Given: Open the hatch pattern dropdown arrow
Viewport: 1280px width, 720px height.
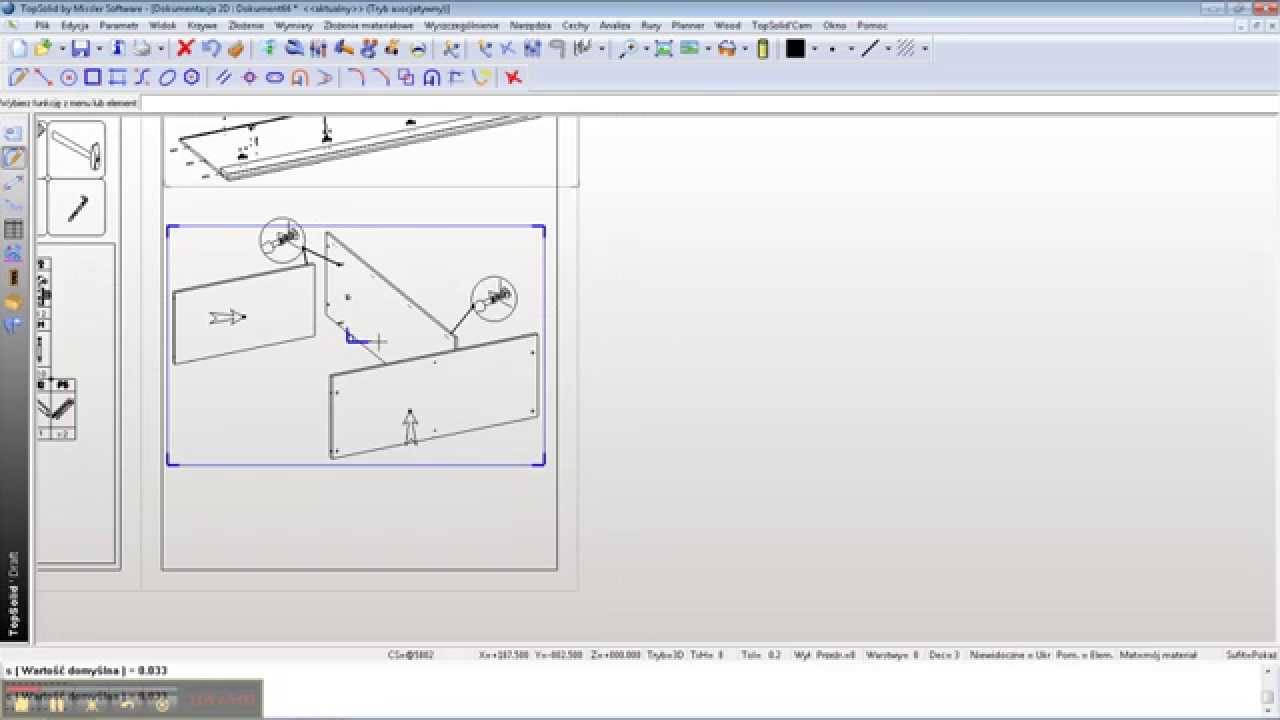Looking at the screenshot, I should point(925,48).
